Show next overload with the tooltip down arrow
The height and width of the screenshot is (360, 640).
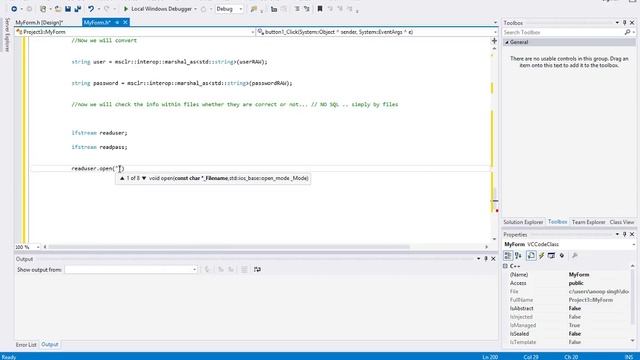tap(144, 178)
